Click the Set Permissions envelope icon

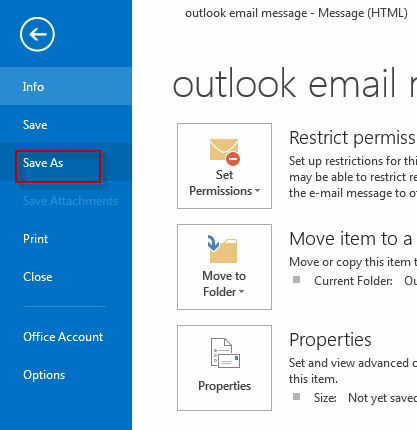click(225, 152)
